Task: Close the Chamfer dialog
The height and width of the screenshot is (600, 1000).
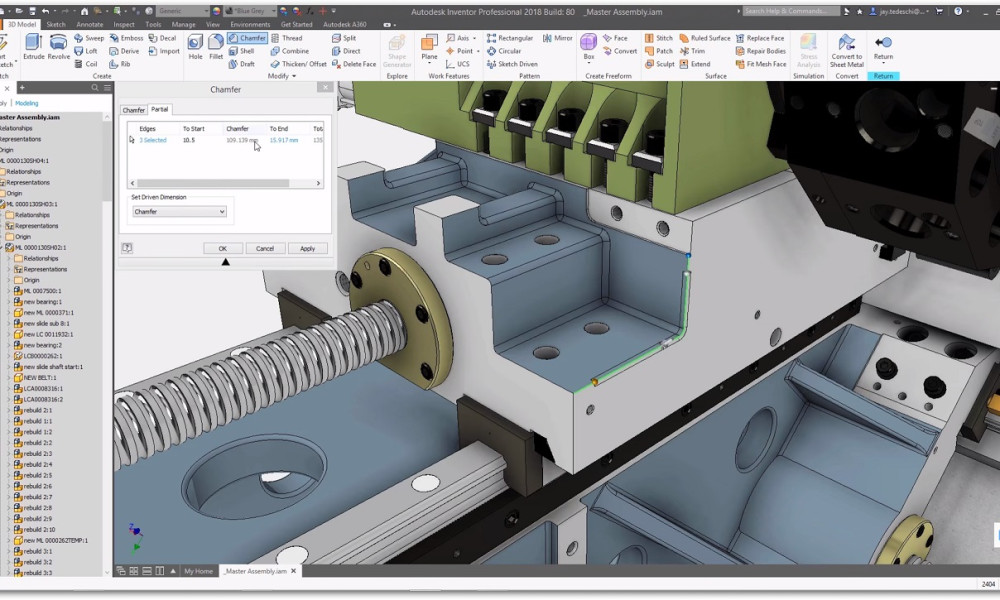Action: 325,87
